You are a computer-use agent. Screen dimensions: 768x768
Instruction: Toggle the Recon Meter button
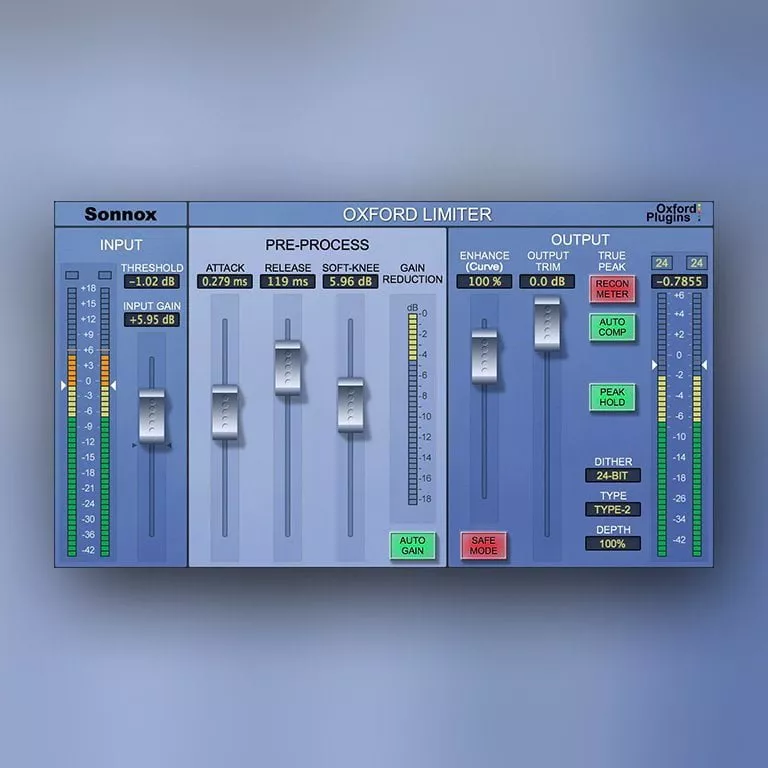612,289
